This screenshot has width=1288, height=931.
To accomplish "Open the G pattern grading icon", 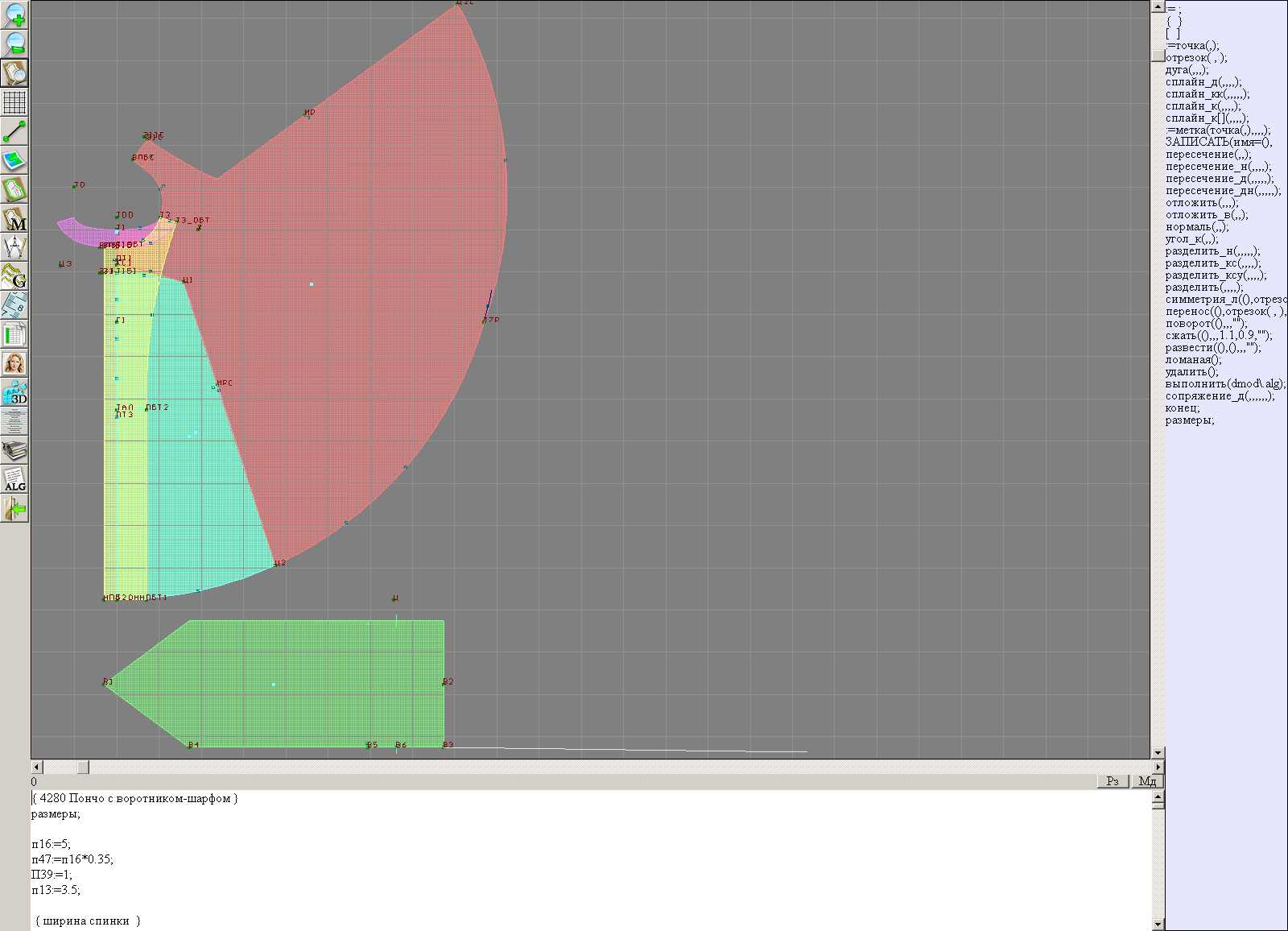I will 14,276.
